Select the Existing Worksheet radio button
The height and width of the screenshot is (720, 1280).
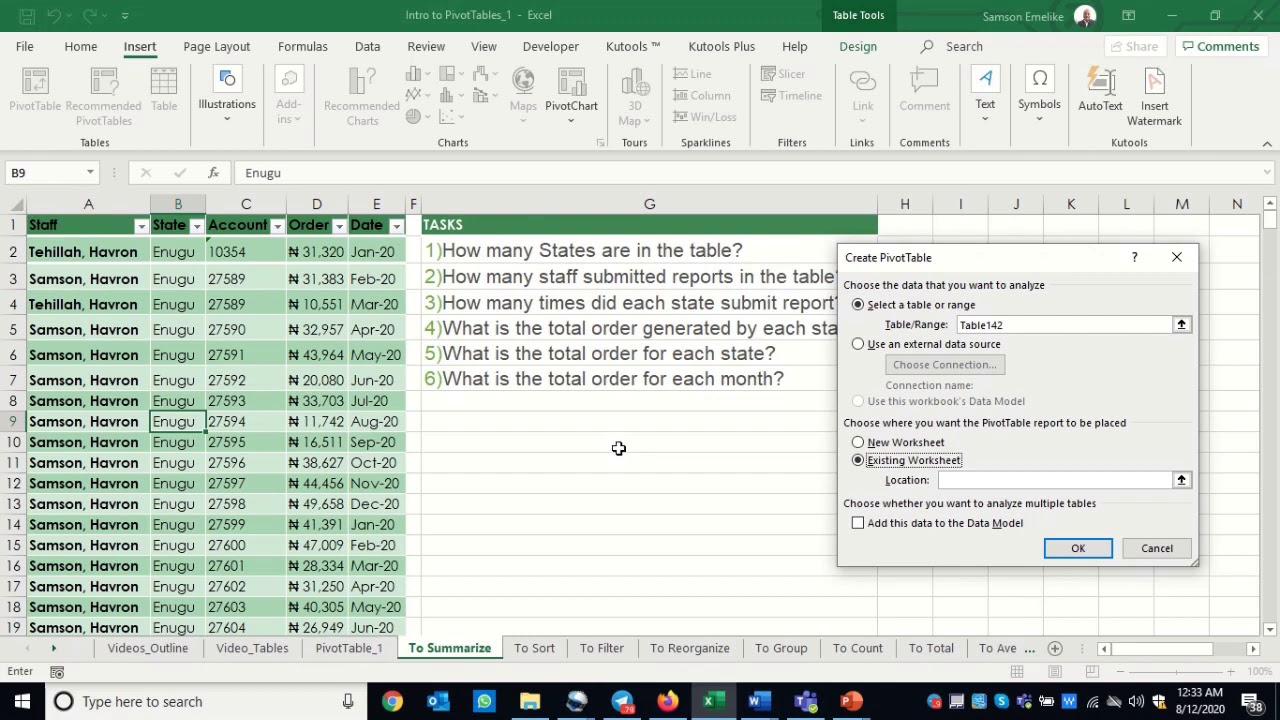coord(858,460)
